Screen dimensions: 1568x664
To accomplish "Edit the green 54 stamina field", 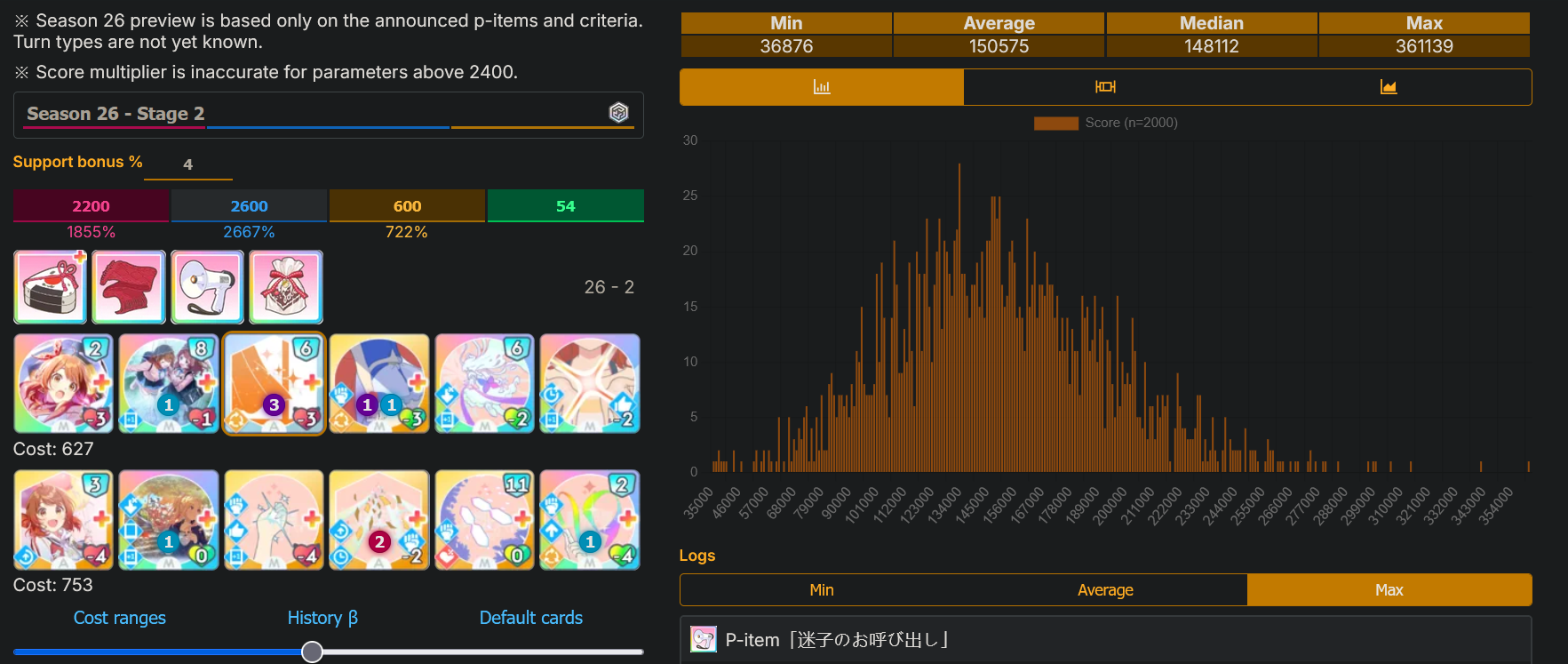I will click(x=566, y=206).
